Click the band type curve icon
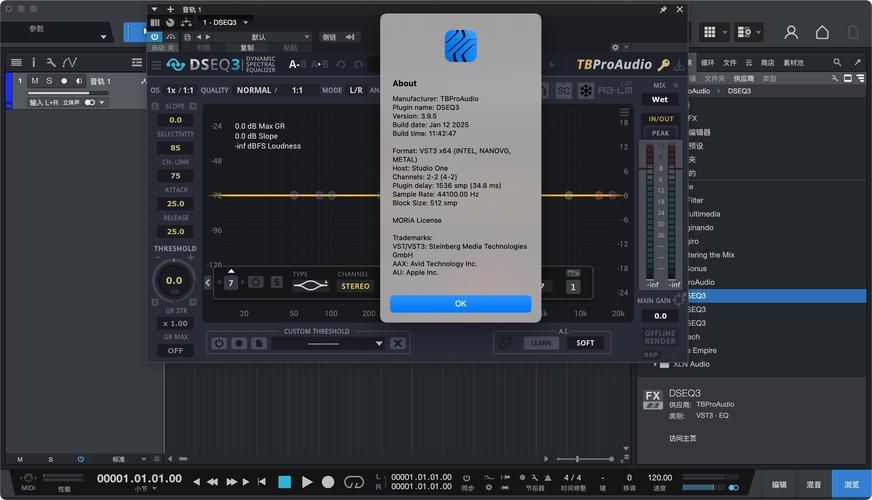The height and width of the screenshot is (500, 872). 310,286
